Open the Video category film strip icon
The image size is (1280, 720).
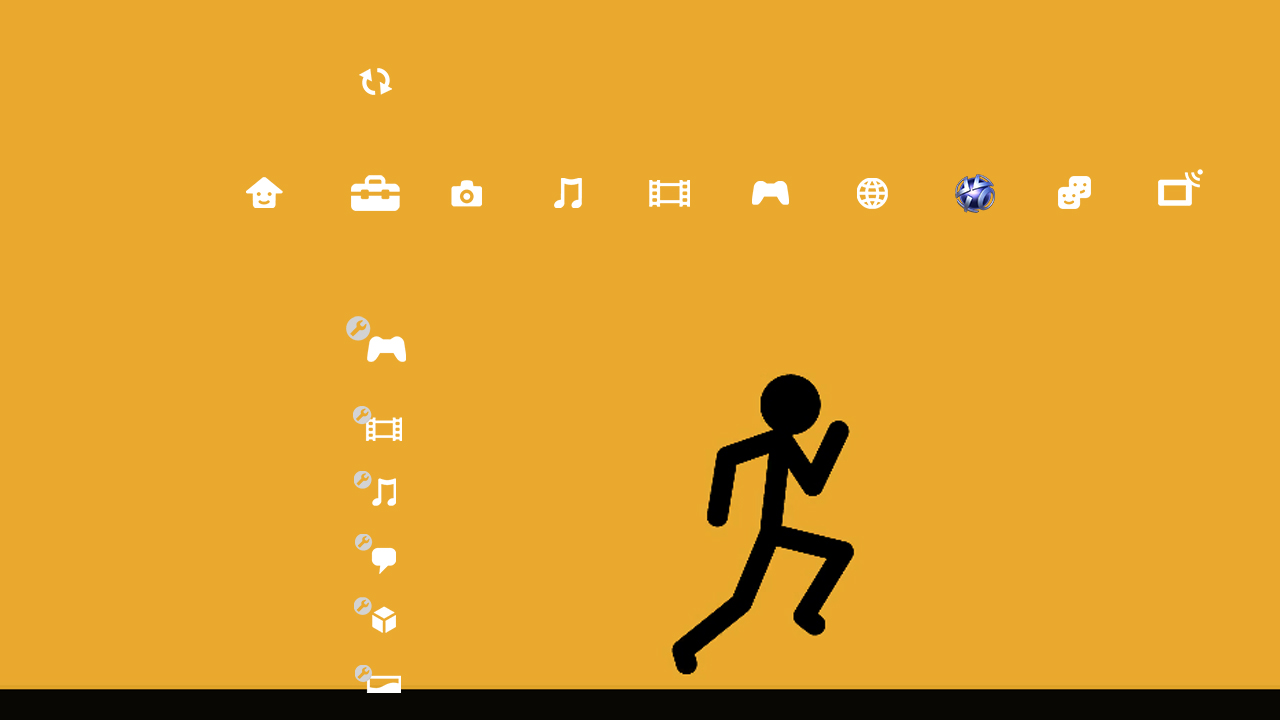[x=670, y=193]
